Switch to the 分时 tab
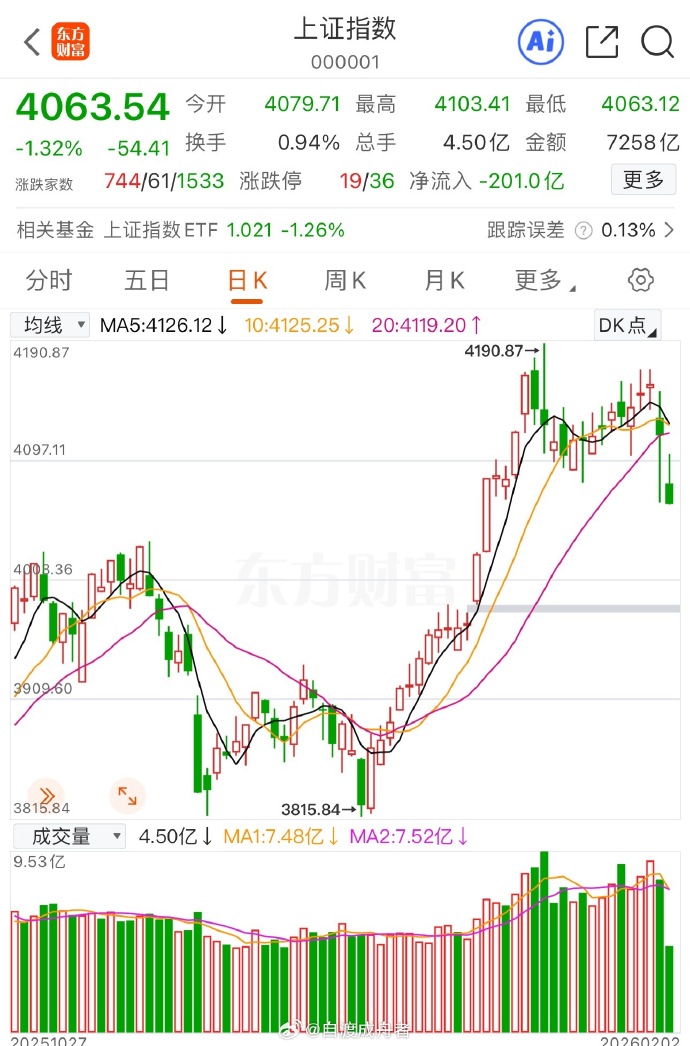This screenshot has width=690, height=1046. click(49, 281)
